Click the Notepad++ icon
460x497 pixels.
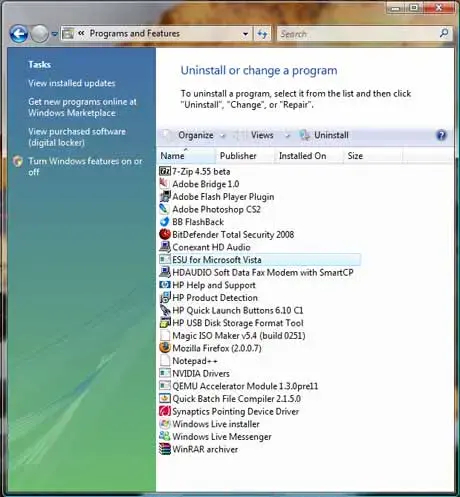click(x=165, y=361)
